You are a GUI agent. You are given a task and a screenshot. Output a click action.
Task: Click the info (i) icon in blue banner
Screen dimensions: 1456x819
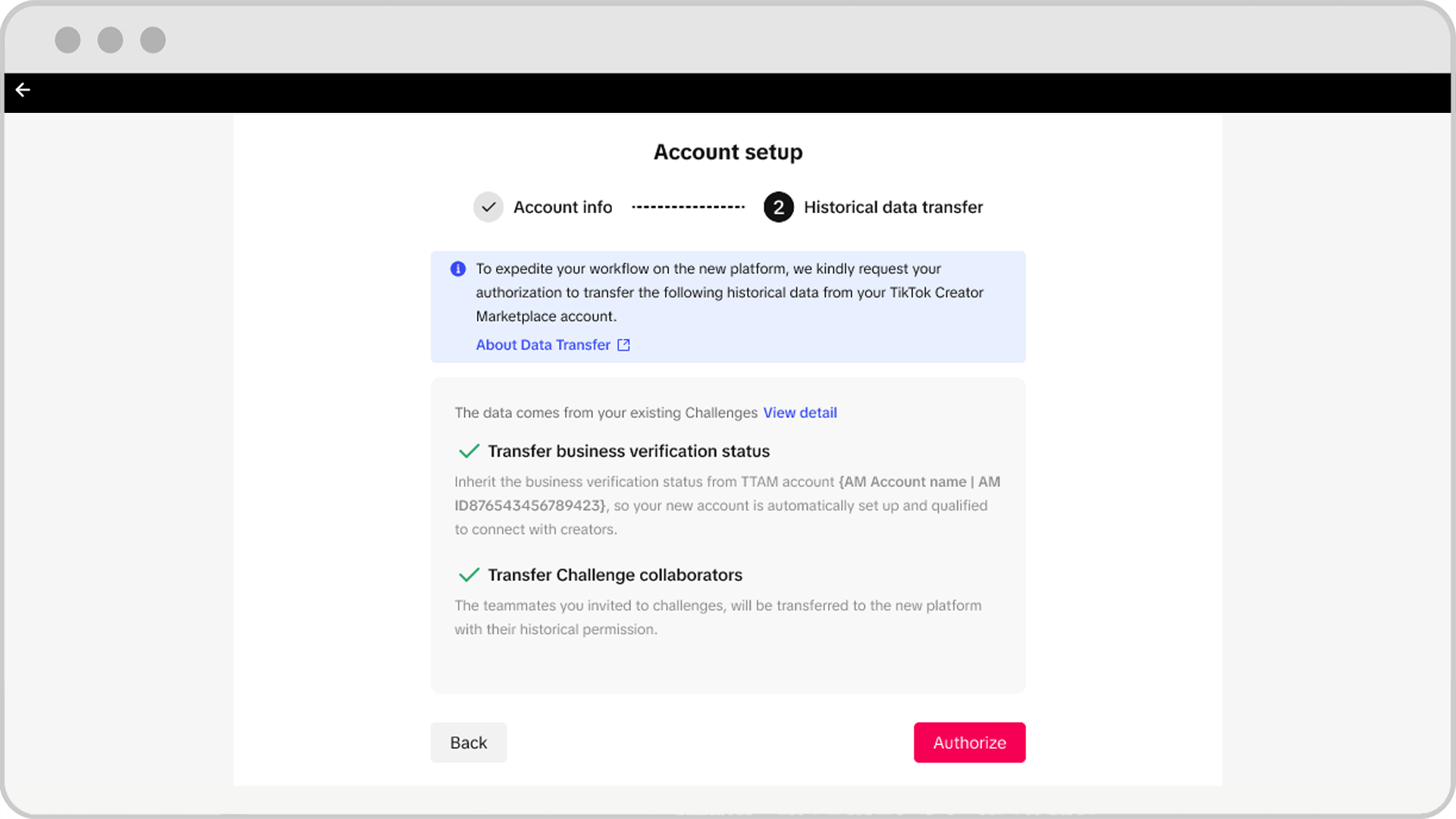point(458,268)
